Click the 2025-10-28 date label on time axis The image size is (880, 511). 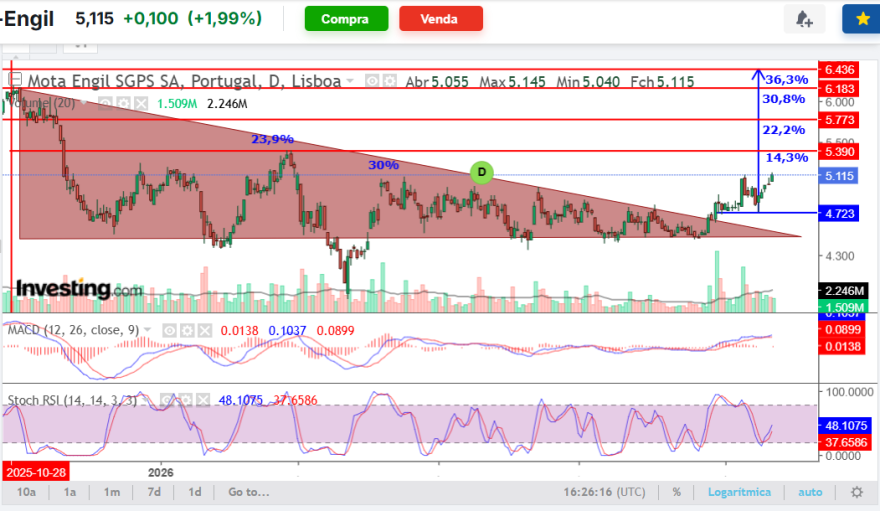click(36, 472)
